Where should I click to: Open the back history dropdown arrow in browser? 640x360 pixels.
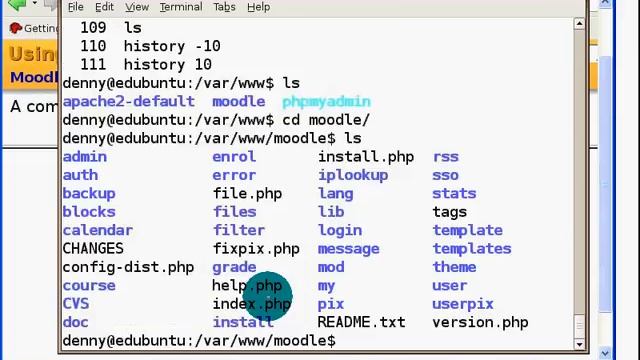point(35,4)
